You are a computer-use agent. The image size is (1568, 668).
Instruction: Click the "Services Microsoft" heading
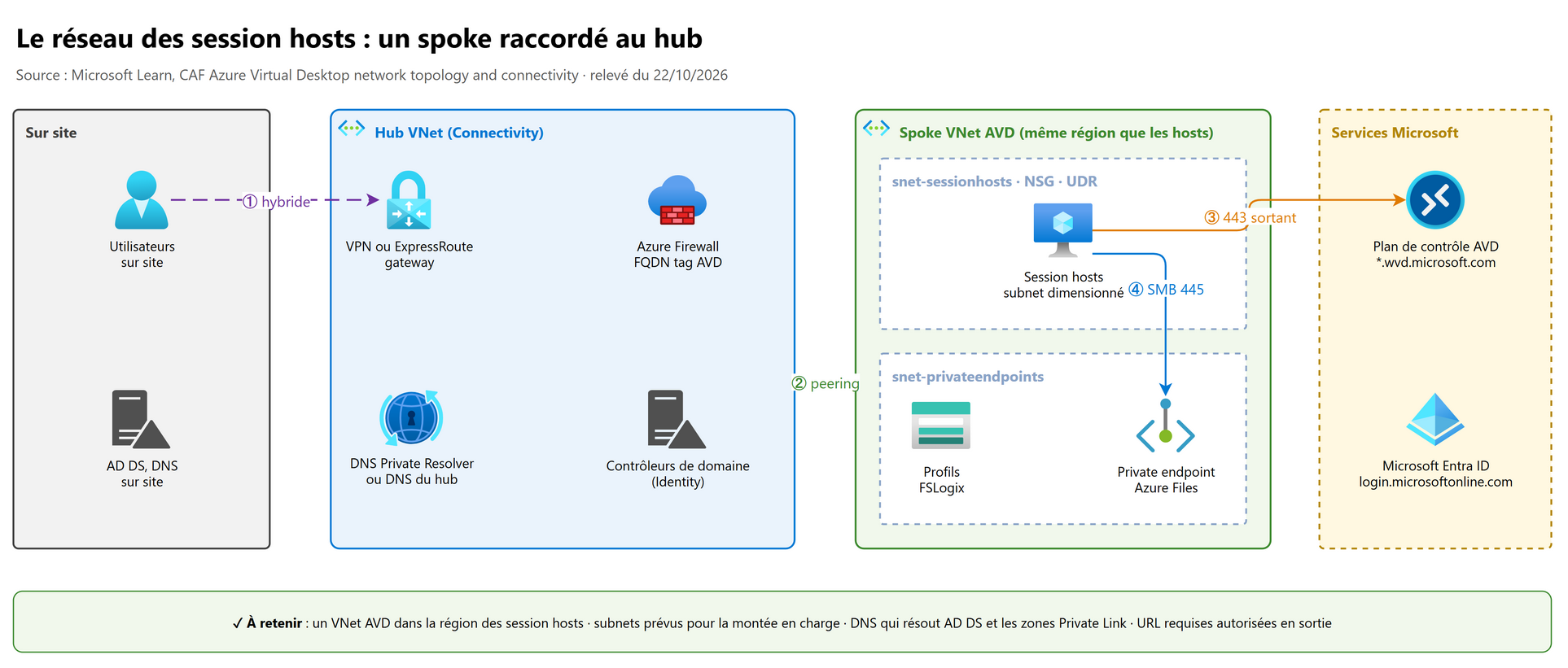[1395, 133]
